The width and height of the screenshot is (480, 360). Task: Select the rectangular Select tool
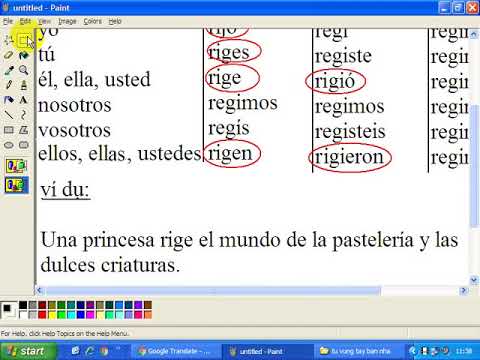coord(23,40)
